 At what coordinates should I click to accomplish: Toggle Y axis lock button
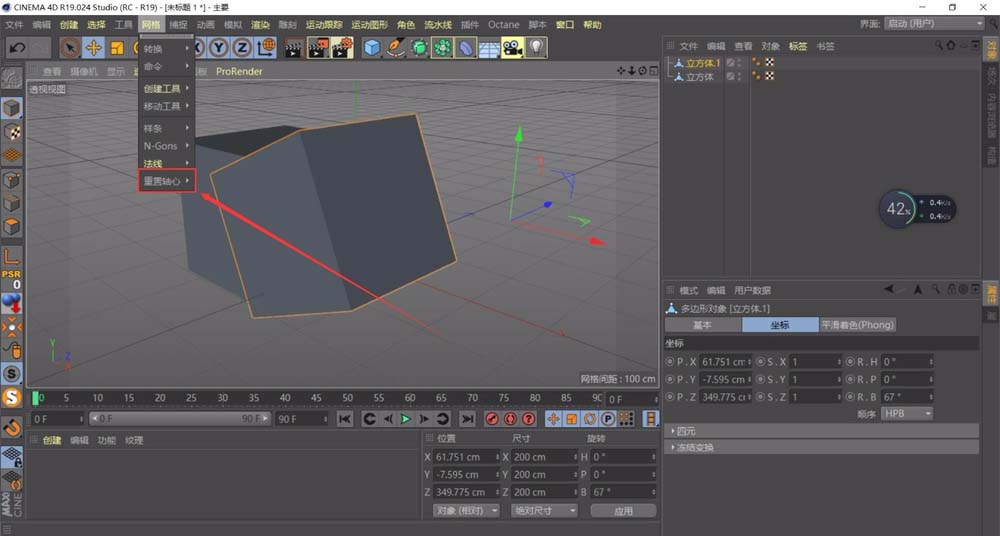(x=219, y=48)
